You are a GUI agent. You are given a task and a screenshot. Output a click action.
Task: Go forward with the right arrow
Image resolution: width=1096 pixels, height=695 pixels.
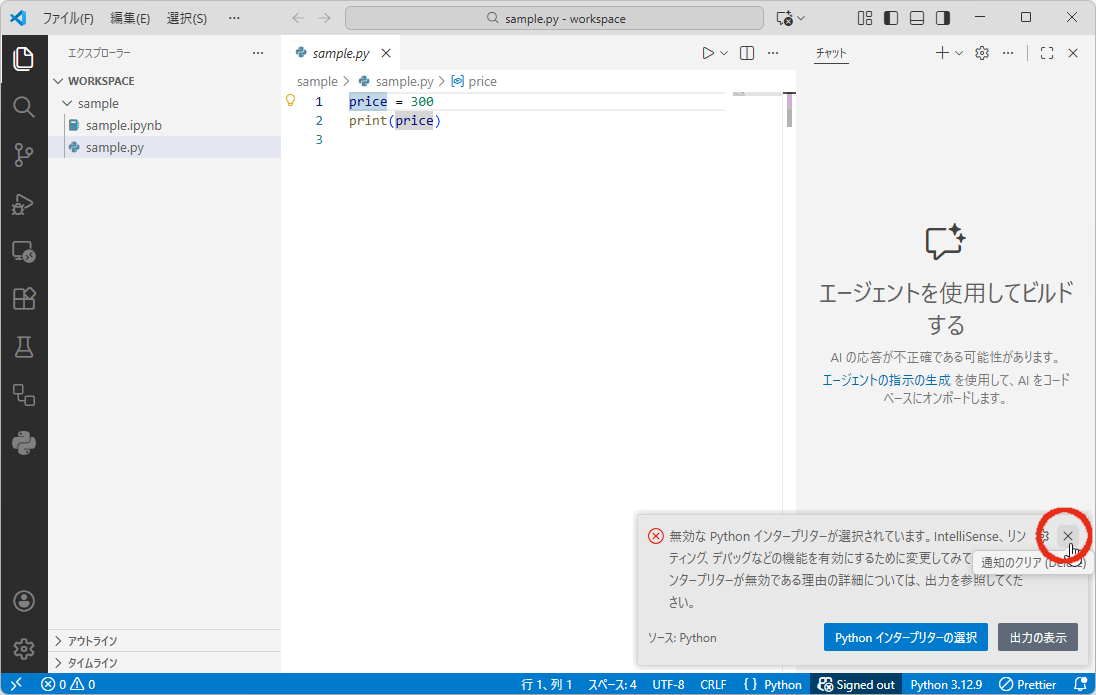(324, 18)
